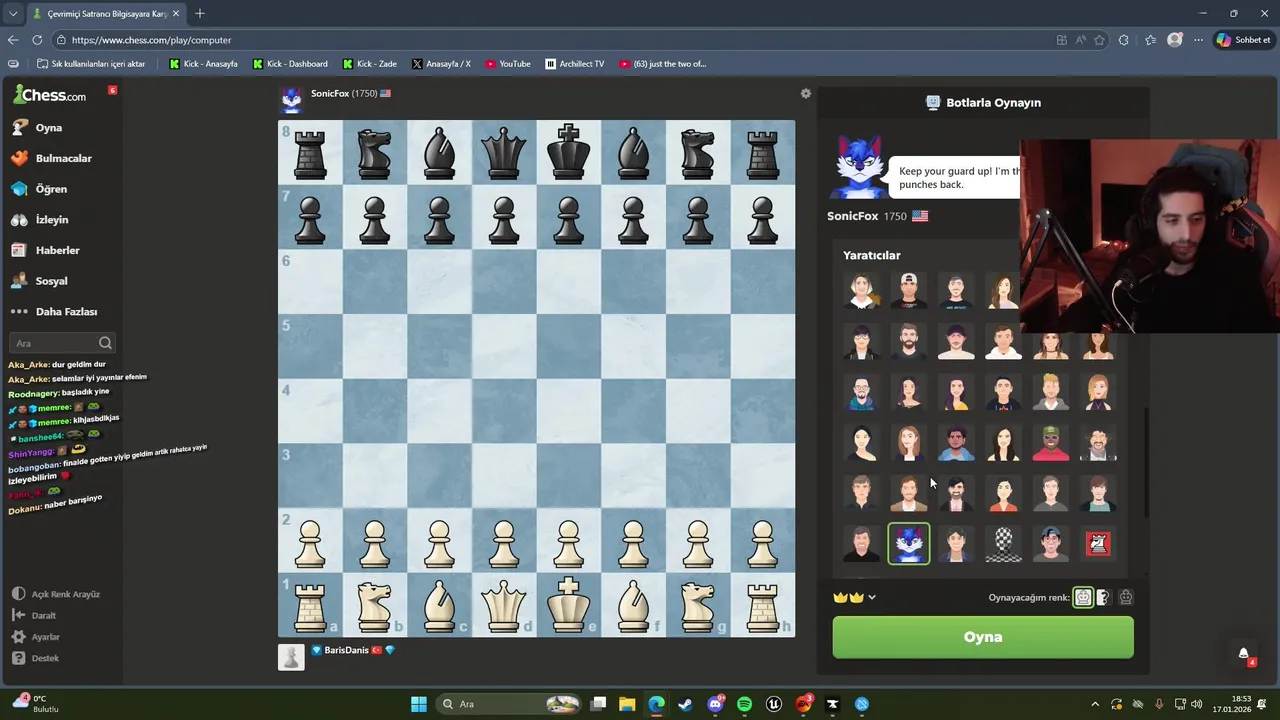This screenshot has height=720, width=1280.
Task: Select the green-cap bot avatar
Action: point(1050,443)
